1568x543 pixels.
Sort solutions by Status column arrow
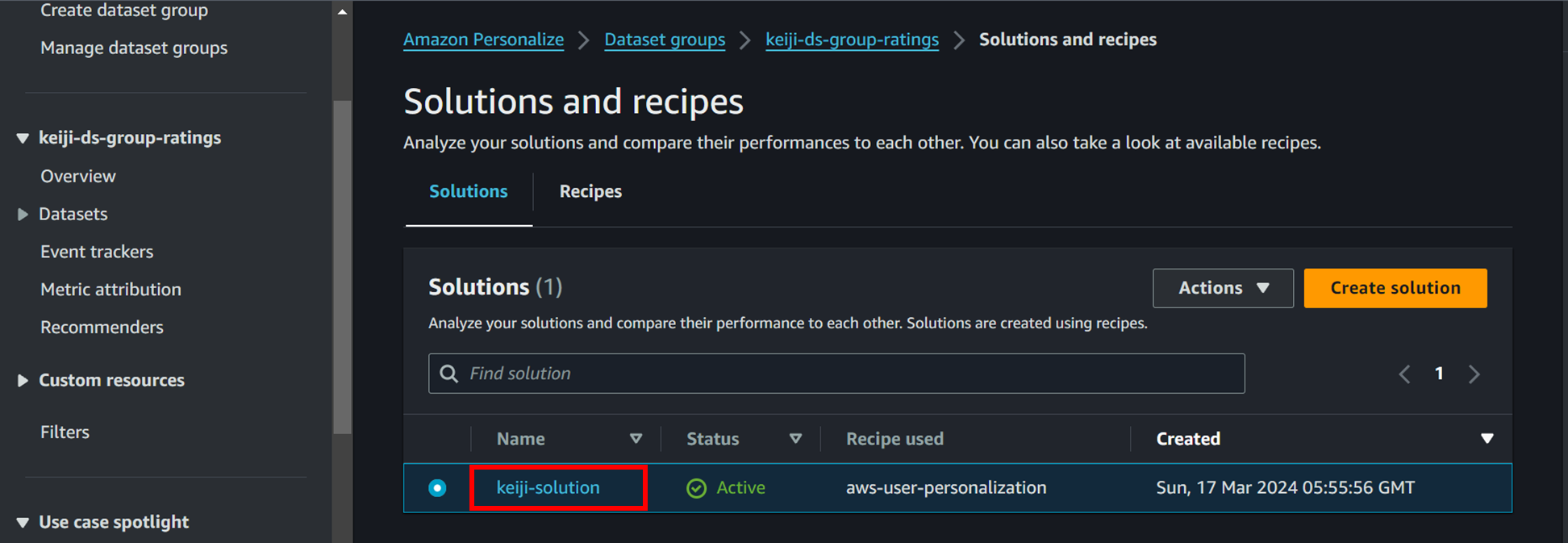click(795, 439)
